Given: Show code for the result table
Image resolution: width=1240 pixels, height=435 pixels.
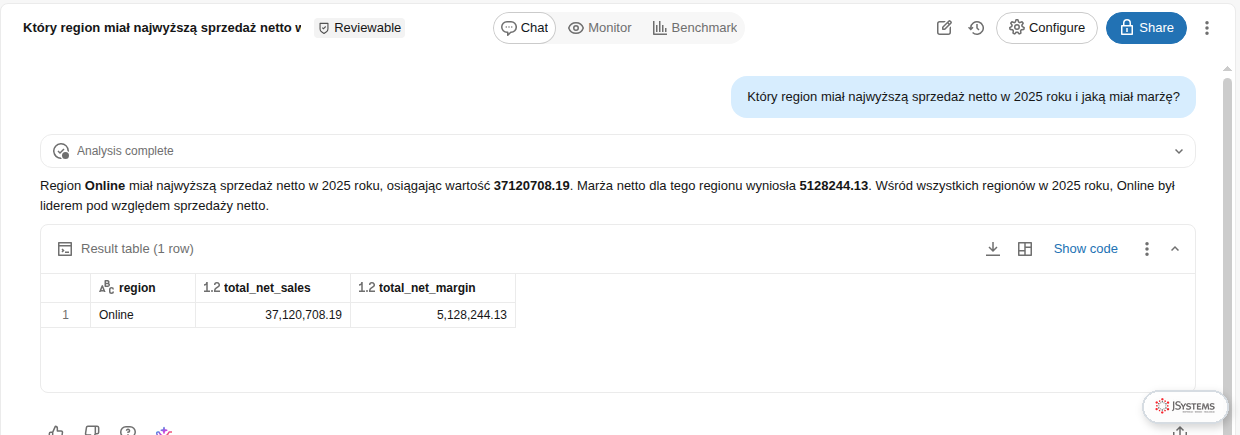Looking at the screenshot, I should (1086, 249).
